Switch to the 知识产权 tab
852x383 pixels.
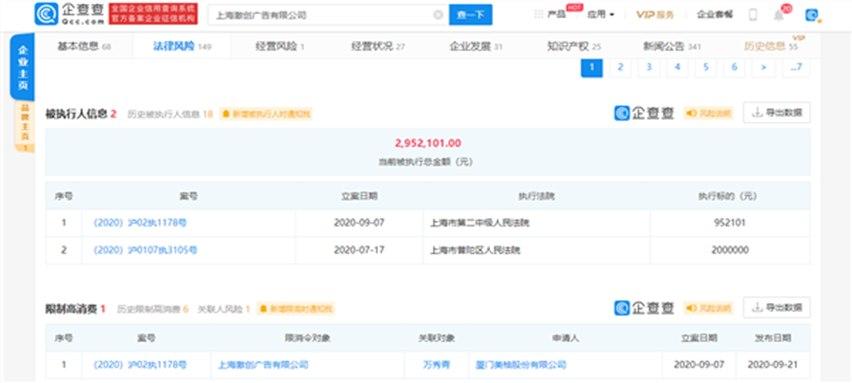[574, 47]
